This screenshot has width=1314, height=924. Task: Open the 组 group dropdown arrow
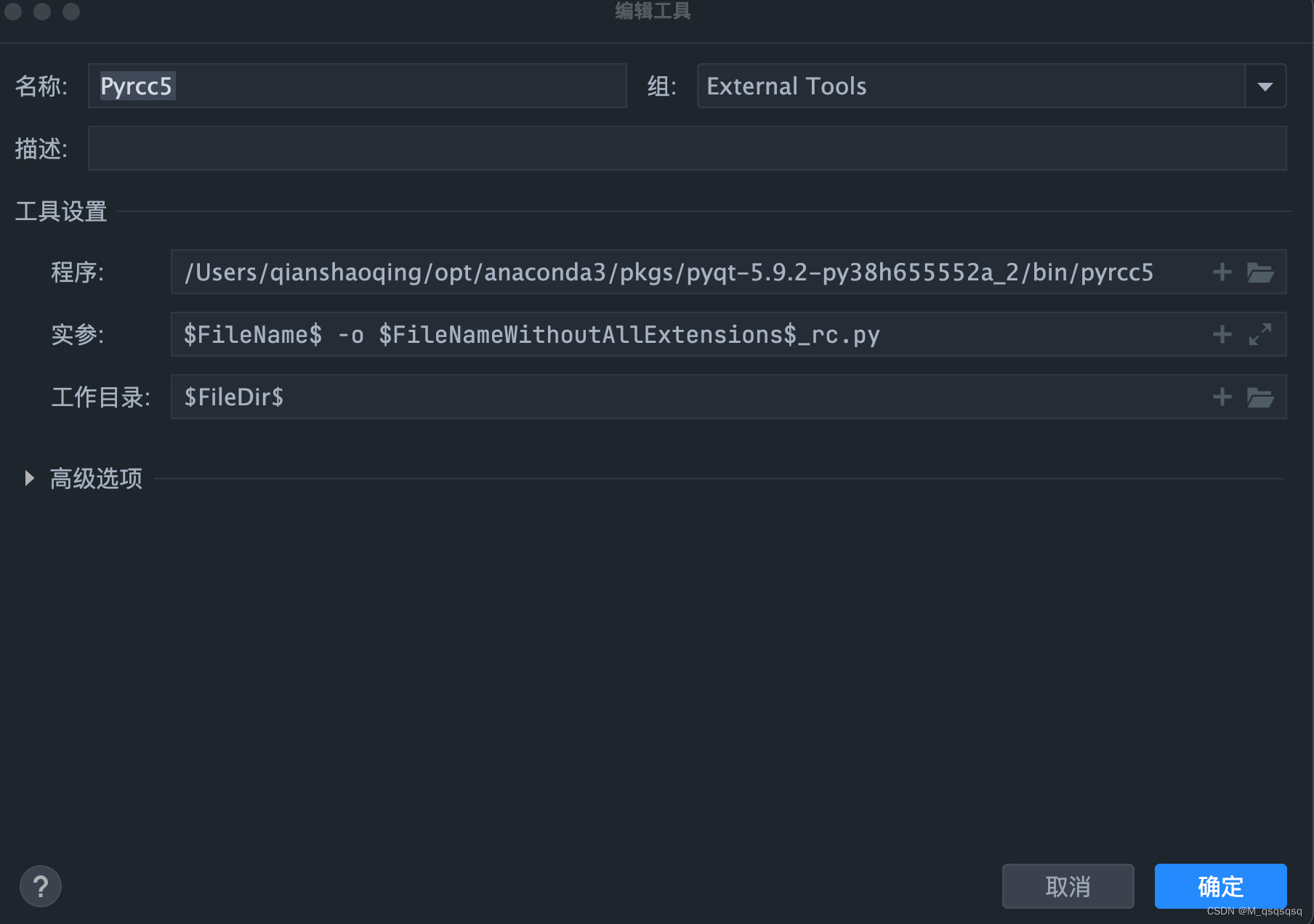tap(1265, 86)
